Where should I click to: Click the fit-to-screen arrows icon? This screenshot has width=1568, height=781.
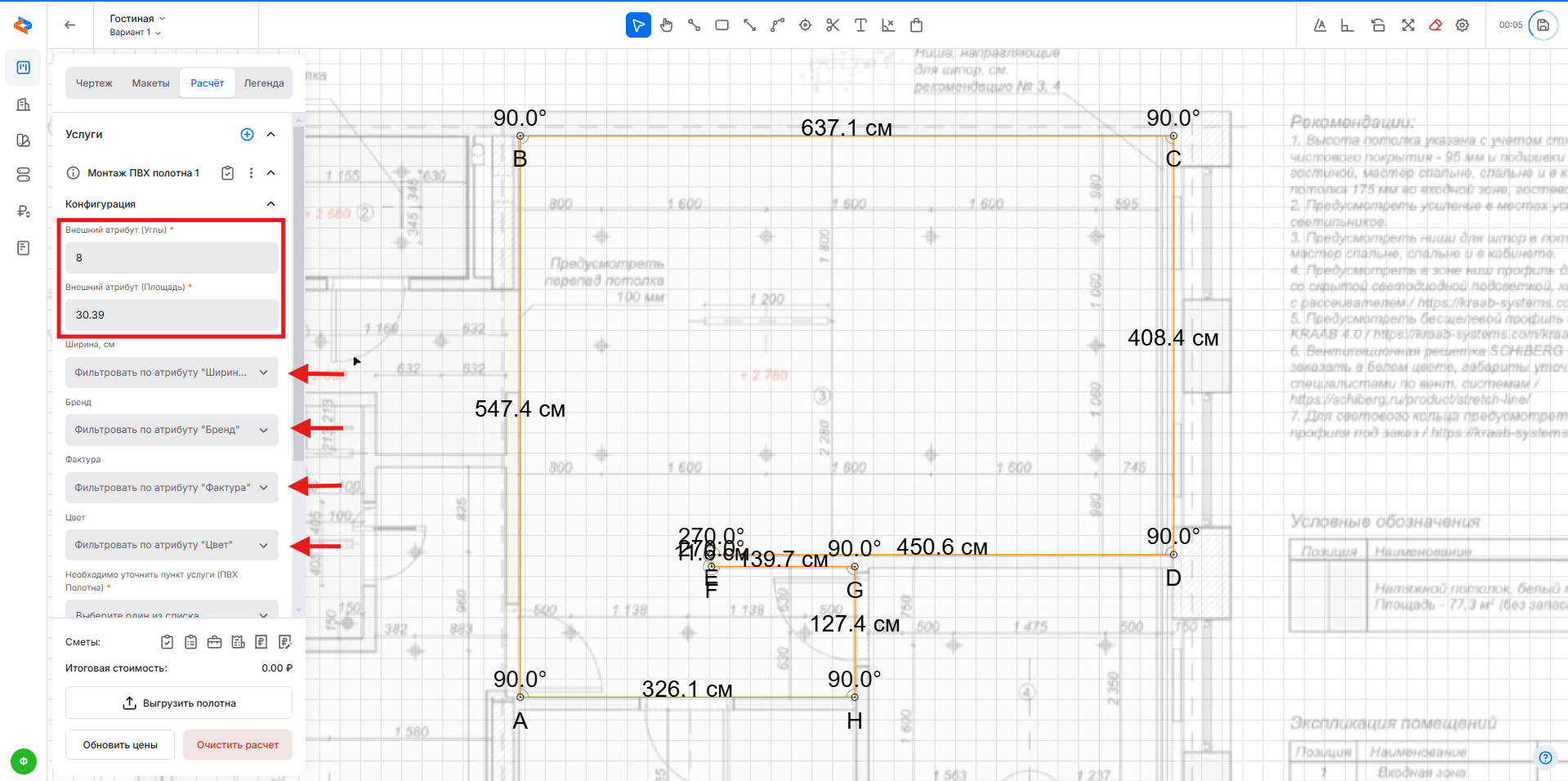(x=1408, y=25)
